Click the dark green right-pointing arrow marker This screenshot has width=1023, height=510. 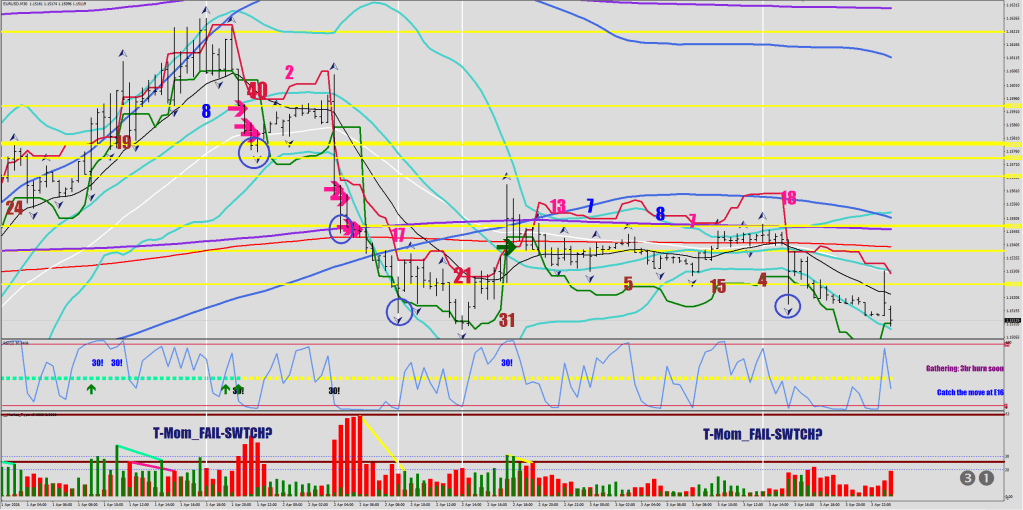pos(506,246)
